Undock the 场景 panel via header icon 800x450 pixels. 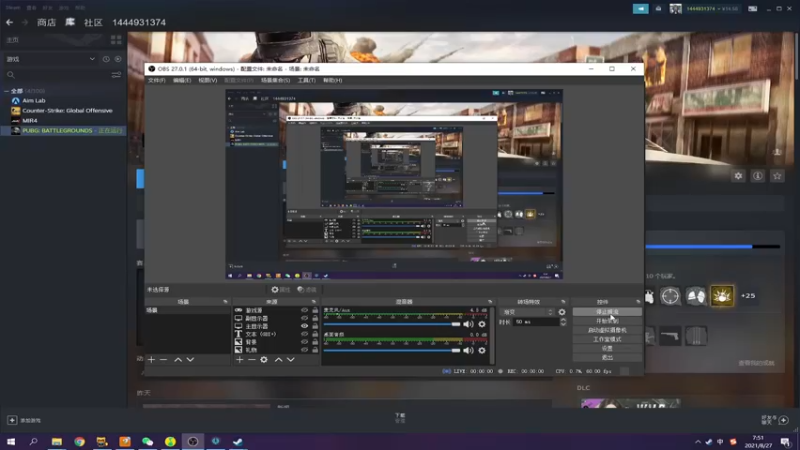[226, 302]
